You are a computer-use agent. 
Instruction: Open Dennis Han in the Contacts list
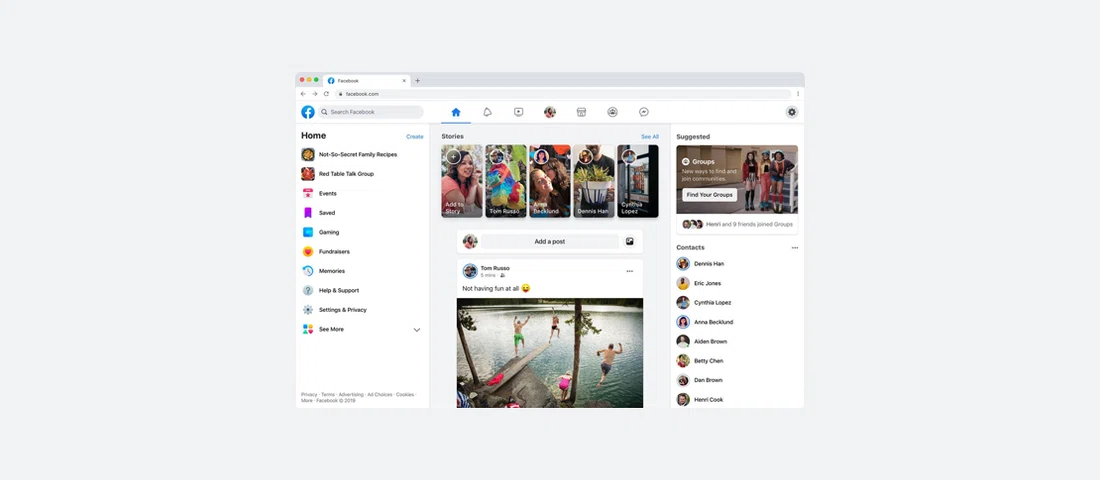[x=708, y=264]
